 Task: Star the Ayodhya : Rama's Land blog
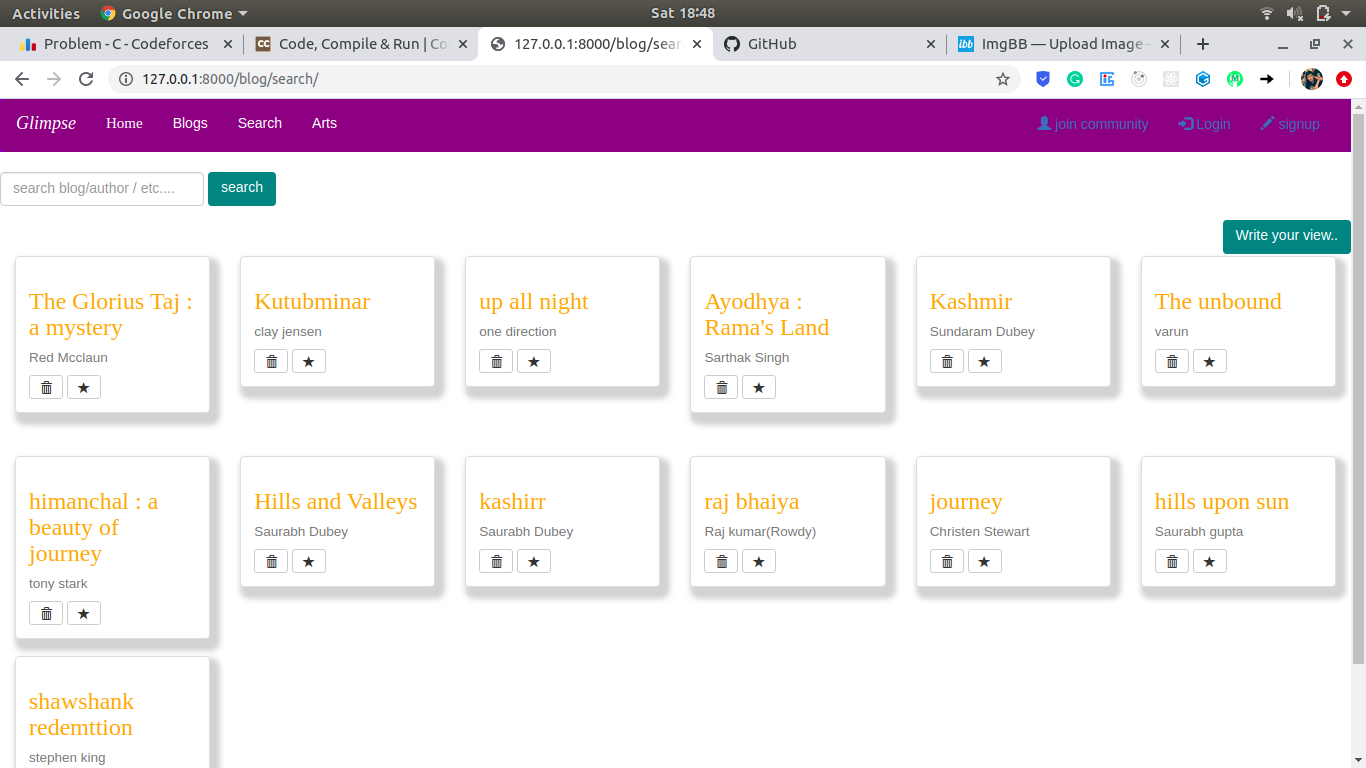point(759,387)
